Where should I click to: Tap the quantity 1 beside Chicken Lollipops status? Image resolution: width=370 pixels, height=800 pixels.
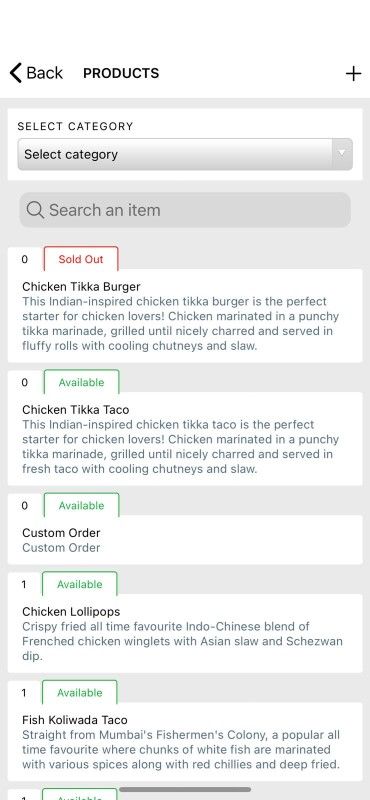[x=23, y=585]
